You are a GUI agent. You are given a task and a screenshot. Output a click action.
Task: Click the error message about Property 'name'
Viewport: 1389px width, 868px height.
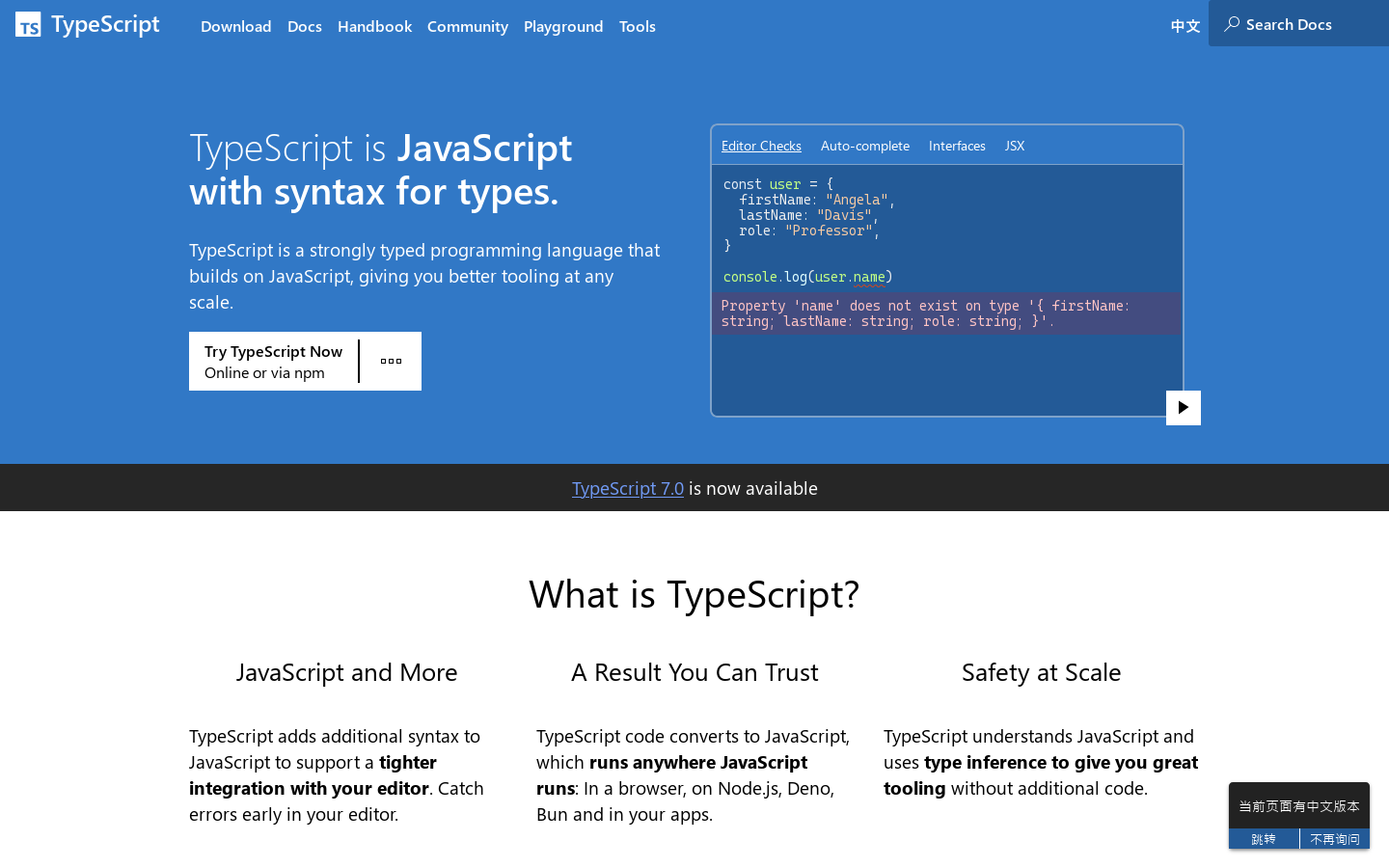(x=946, y=313)
